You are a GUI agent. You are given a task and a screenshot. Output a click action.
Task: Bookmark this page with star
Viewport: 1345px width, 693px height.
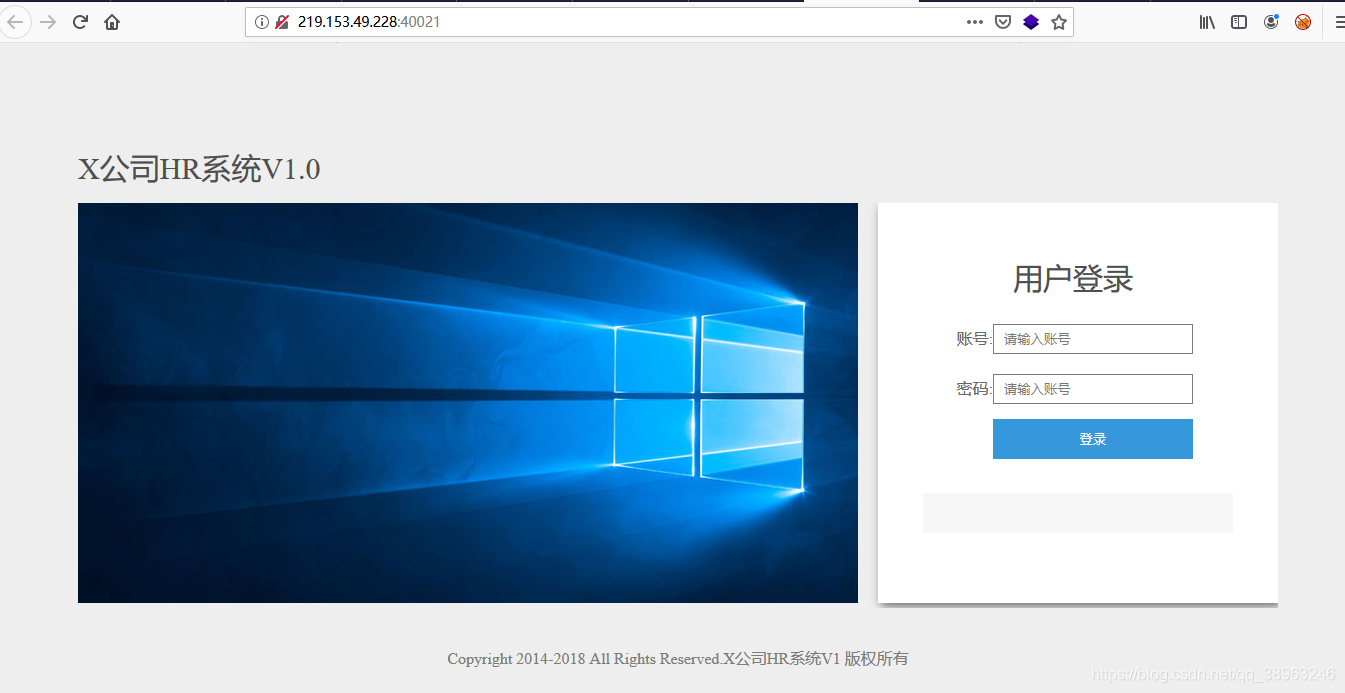[1059, 22]
